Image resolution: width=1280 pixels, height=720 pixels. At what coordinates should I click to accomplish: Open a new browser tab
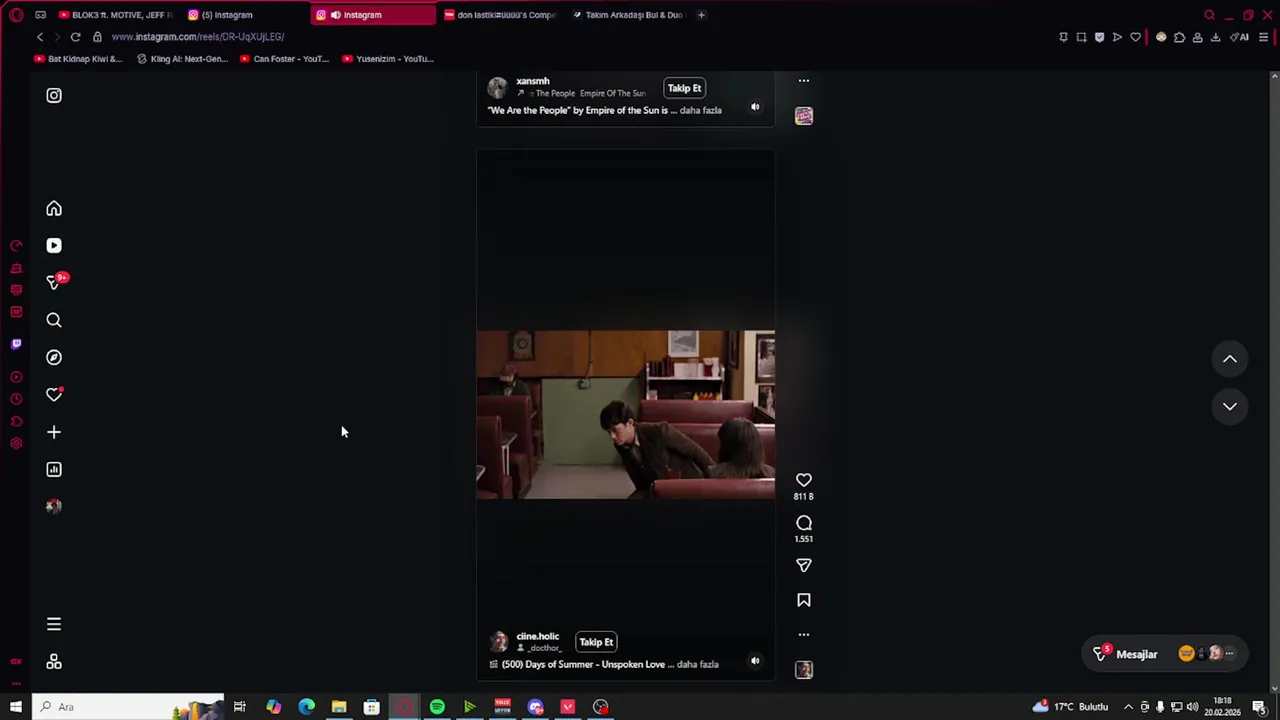(701, 15)
